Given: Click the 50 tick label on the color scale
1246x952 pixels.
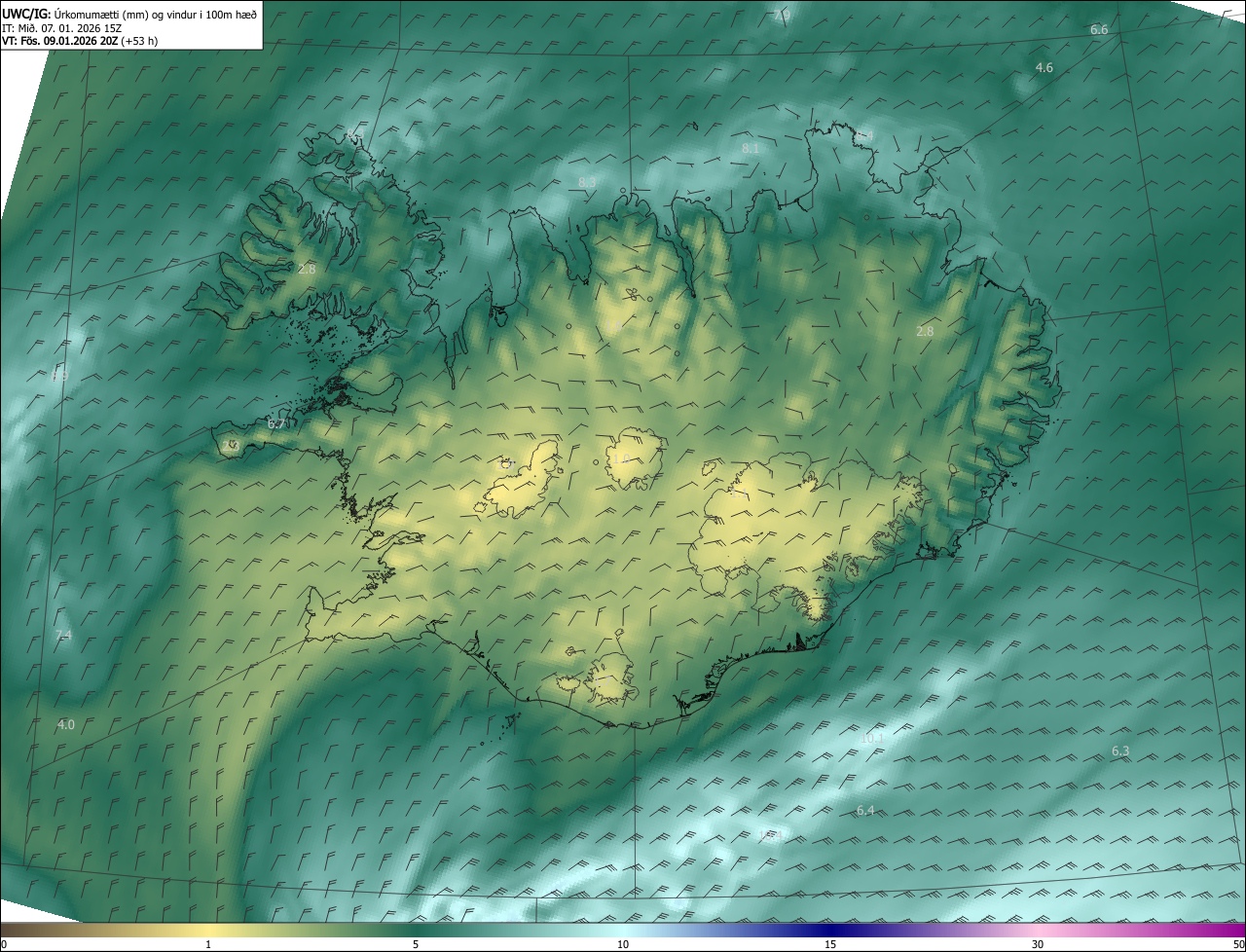Looking at the screenshot, I should coord(1238,944).
